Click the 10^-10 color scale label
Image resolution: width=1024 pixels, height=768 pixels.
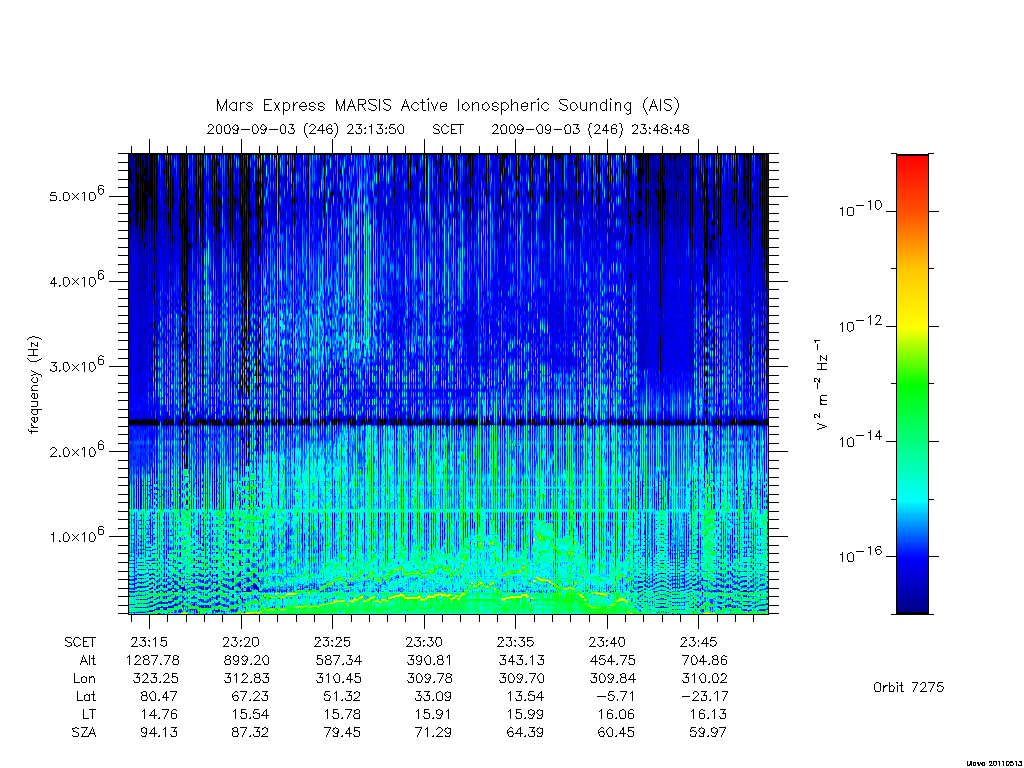(x=859, y=209)
